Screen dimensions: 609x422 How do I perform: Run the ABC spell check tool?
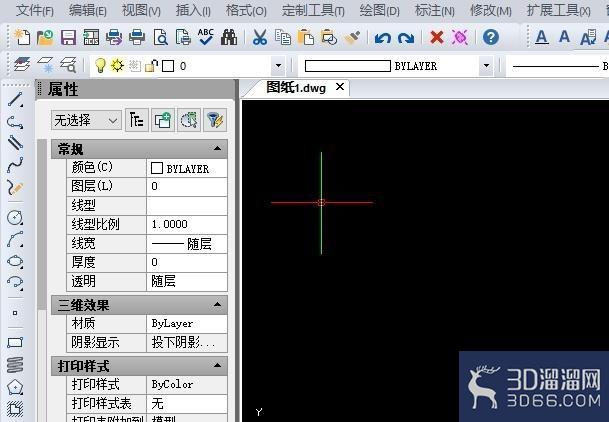pos(205,37)
